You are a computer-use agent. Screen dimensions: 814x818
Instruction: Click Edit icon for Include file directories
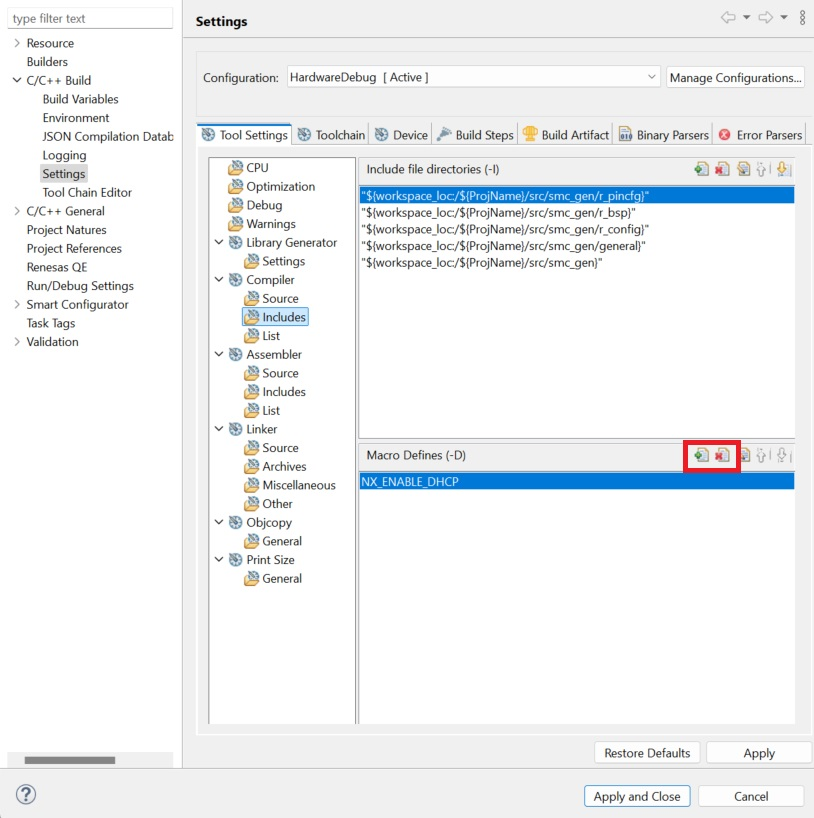(743, 169)
